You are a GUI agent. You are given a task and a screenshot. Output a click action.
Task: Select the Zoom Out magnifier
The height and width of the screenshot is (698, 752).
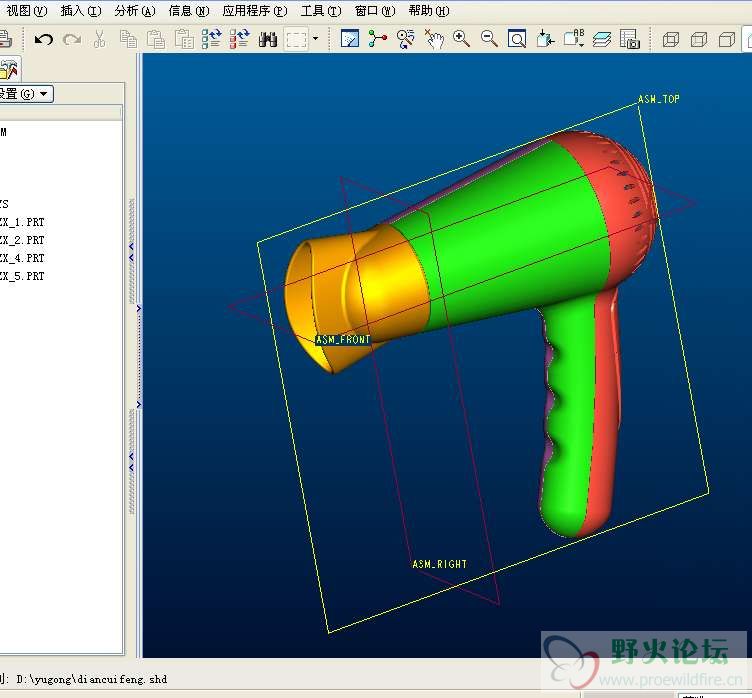click(489, 38)
